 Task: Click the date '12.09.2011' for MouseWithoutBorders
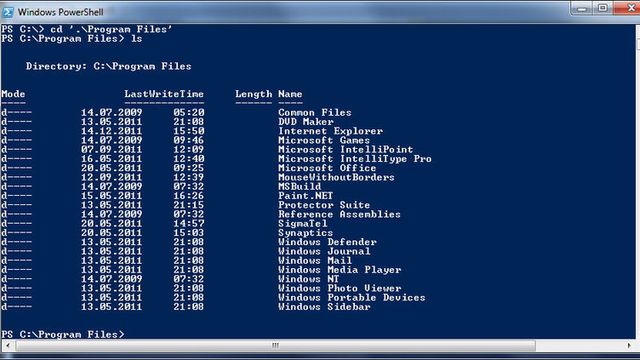[111, 177]
